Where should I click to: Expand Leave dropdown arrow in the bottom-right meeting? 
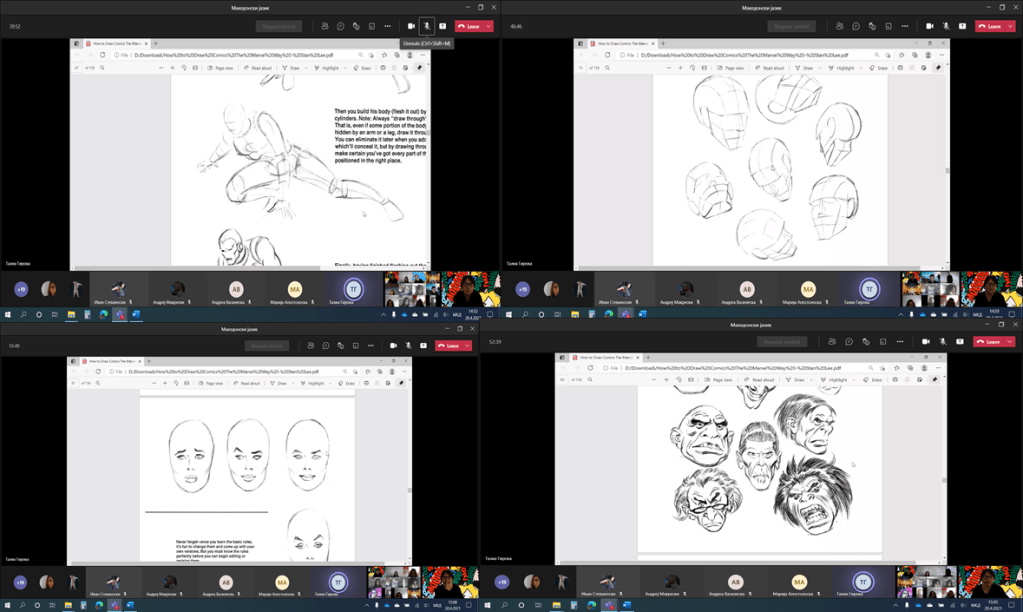click(1010, 342)
